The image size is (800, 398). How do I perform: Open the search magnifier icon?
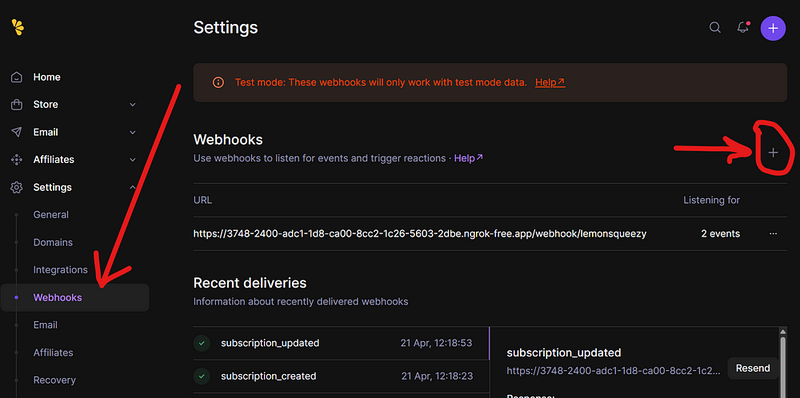(715, 28)
